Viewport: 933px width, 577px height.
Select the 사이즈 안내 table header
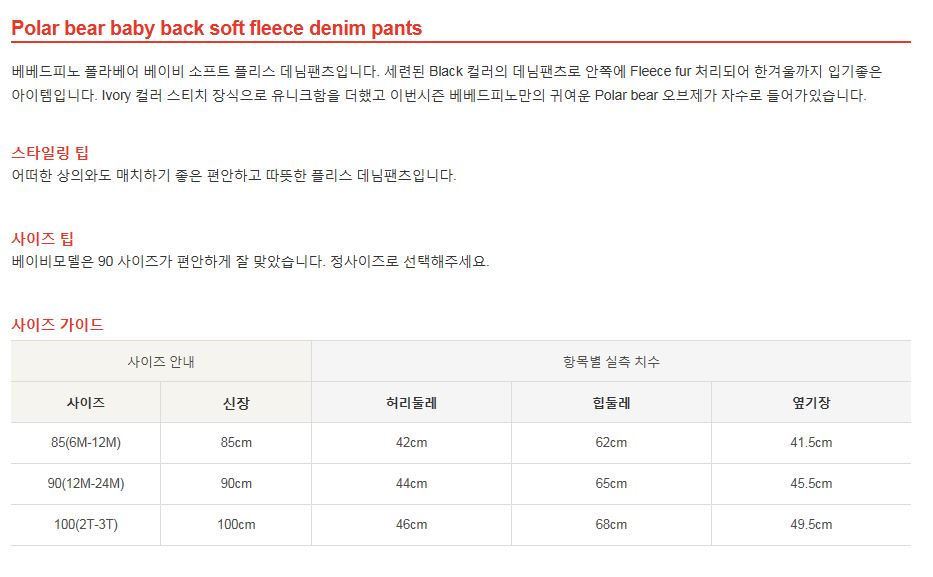point(161,361)
